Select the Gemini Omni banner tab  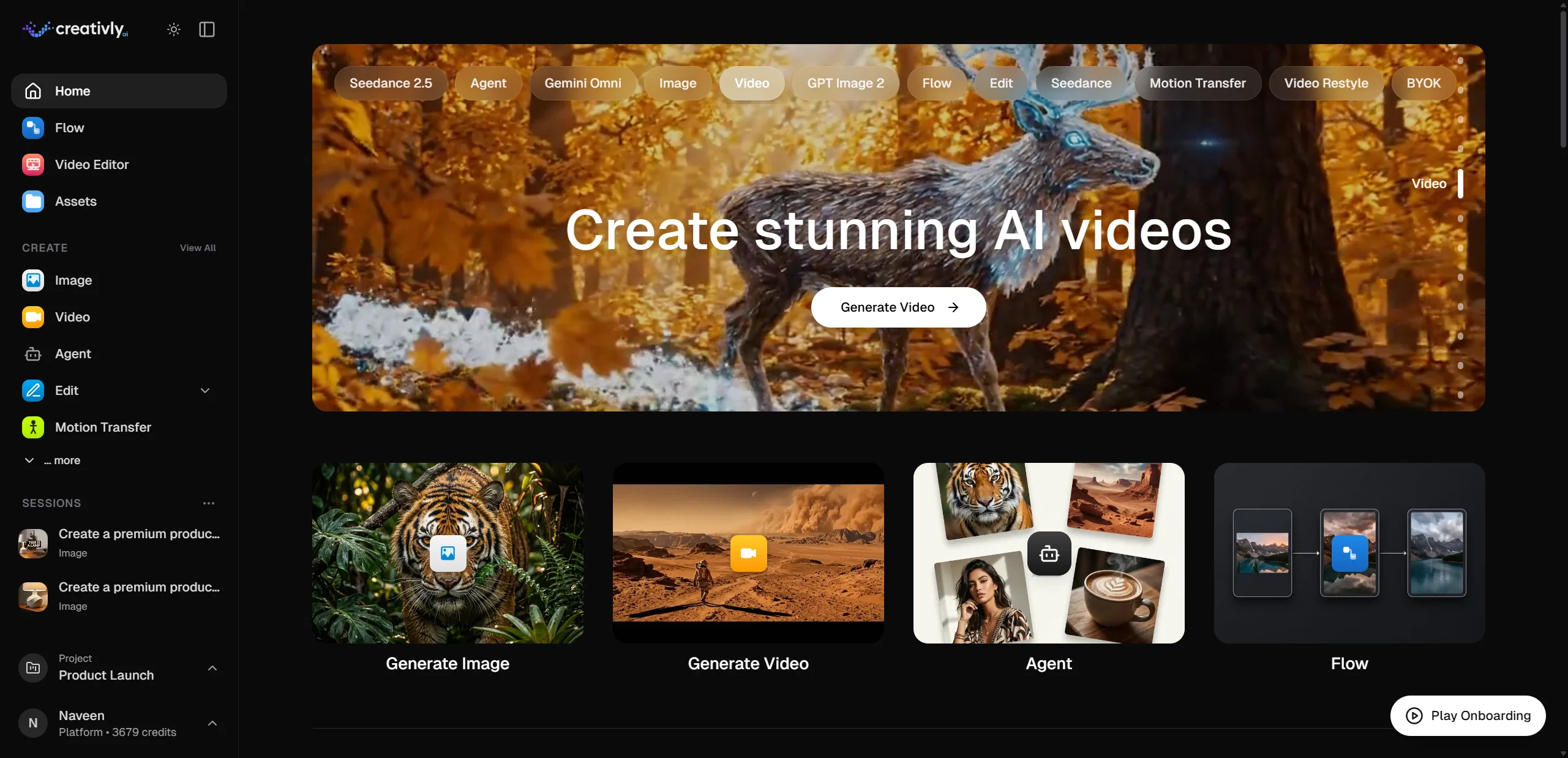[583, 83]
